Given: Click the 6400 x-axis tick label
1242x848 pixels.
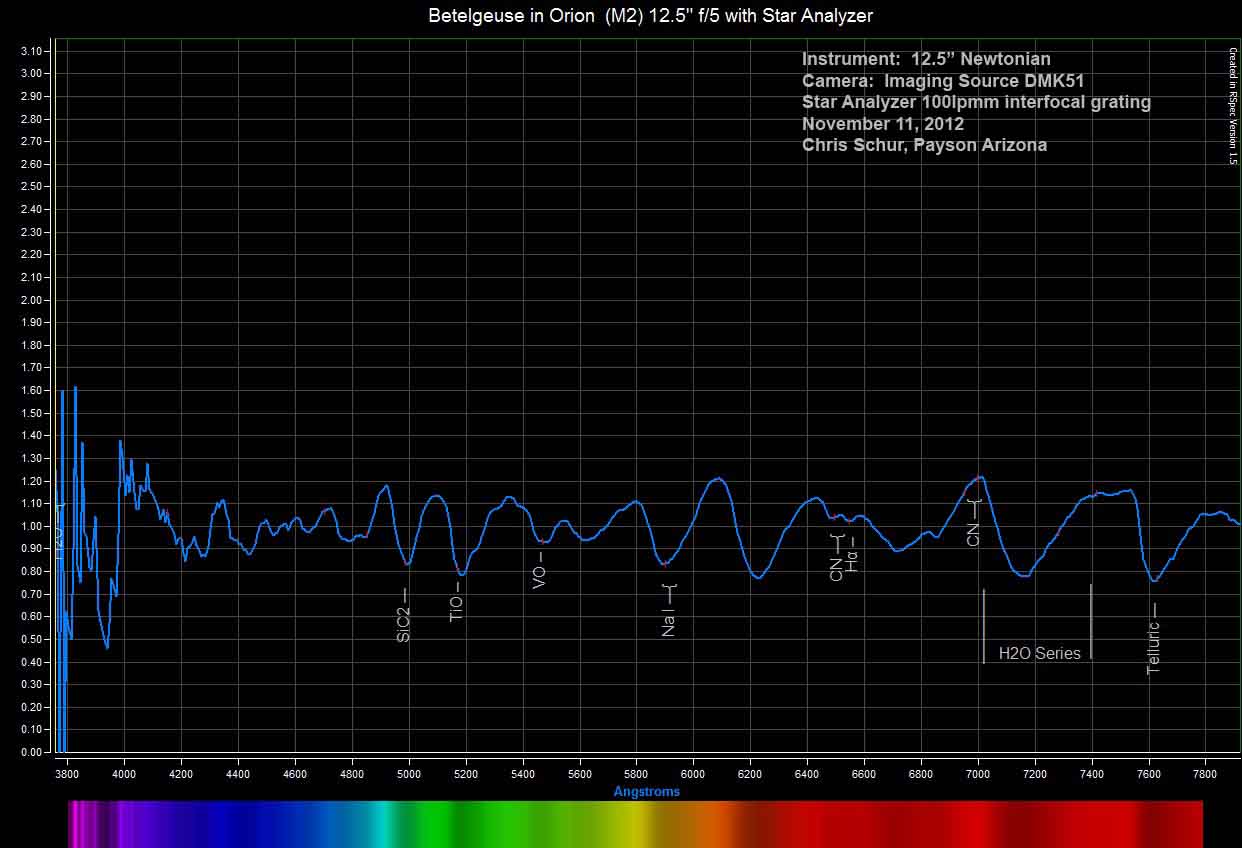Looking at the screenshot, I should [x=808, y=773].
